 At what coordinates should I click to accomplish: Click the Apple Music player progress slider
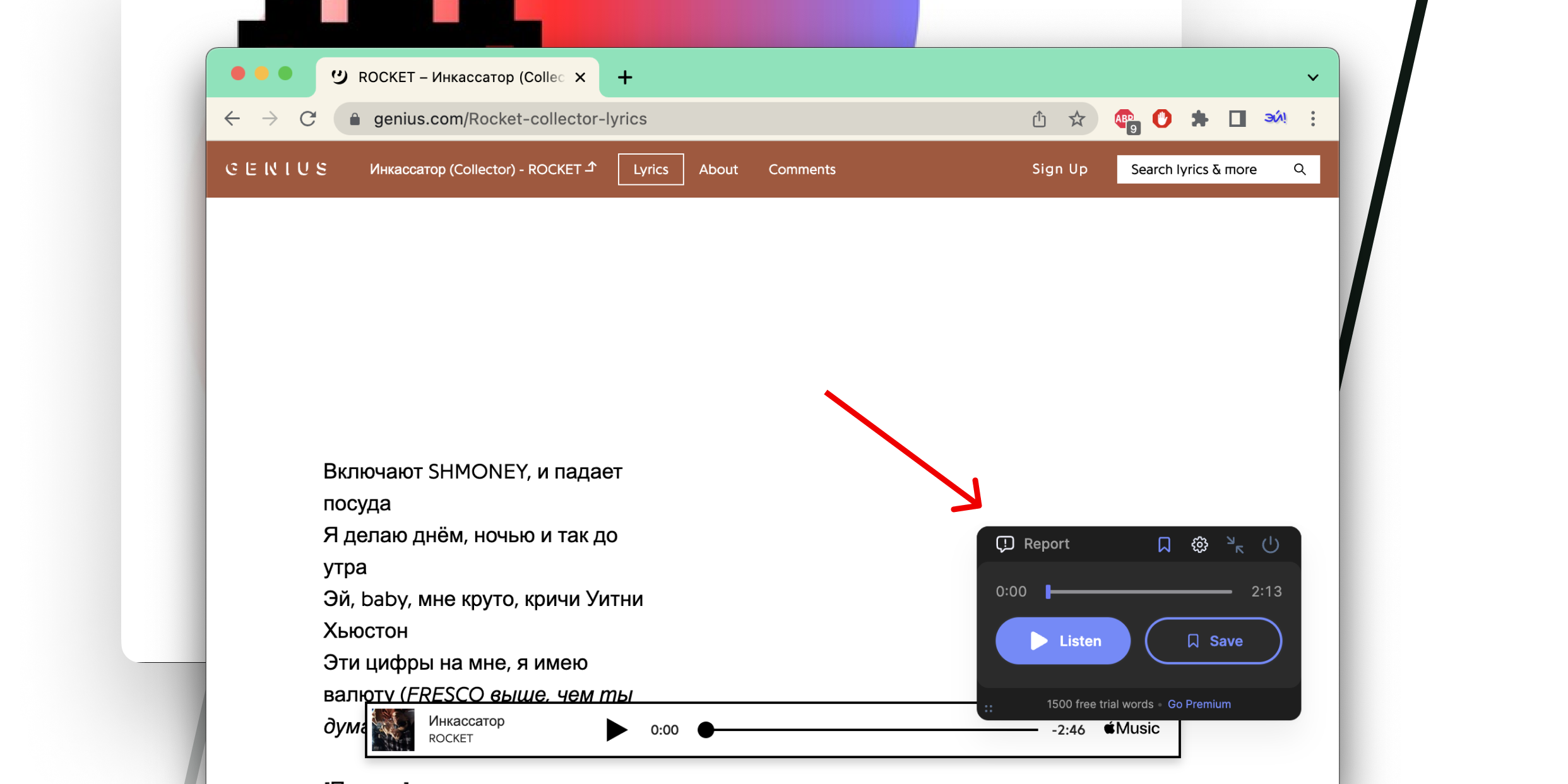click(871, 730)
